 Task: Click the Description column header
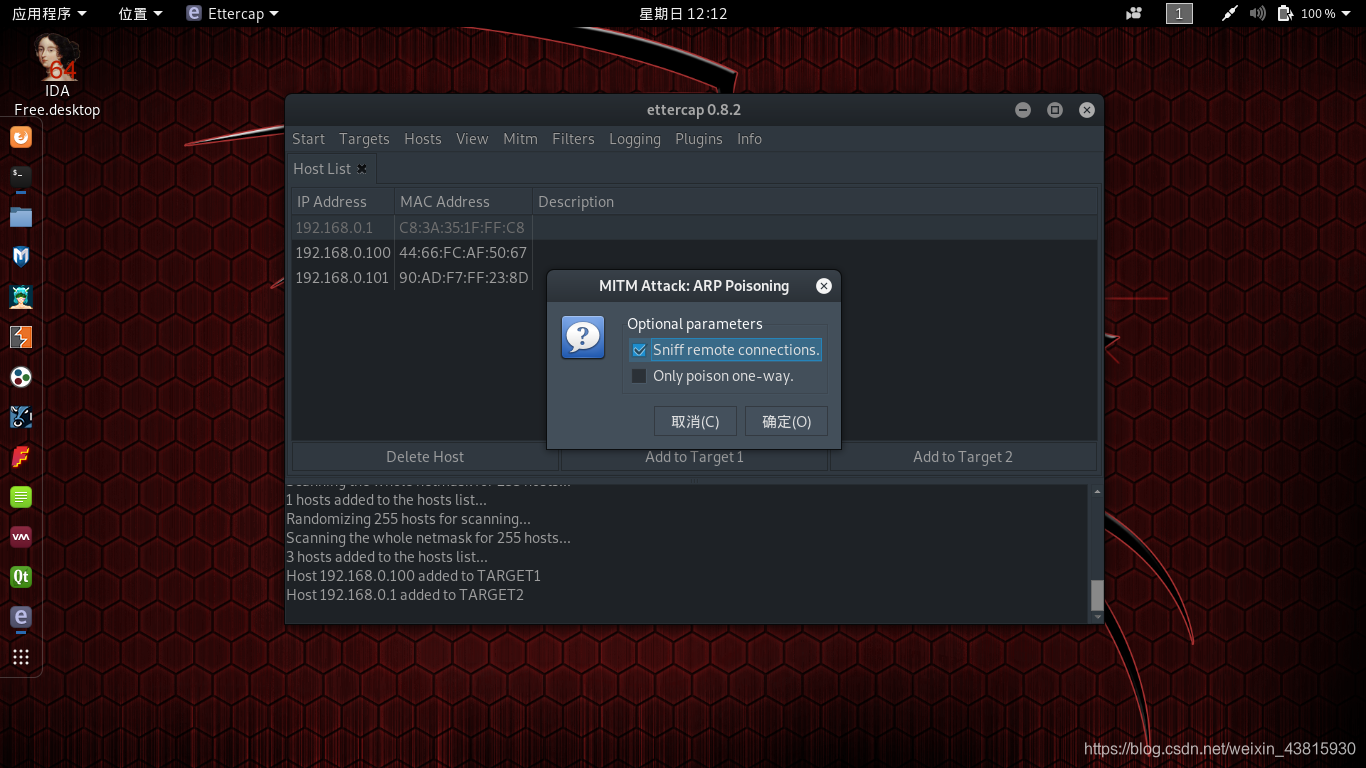pyautogui.click(x=815, y=202)
